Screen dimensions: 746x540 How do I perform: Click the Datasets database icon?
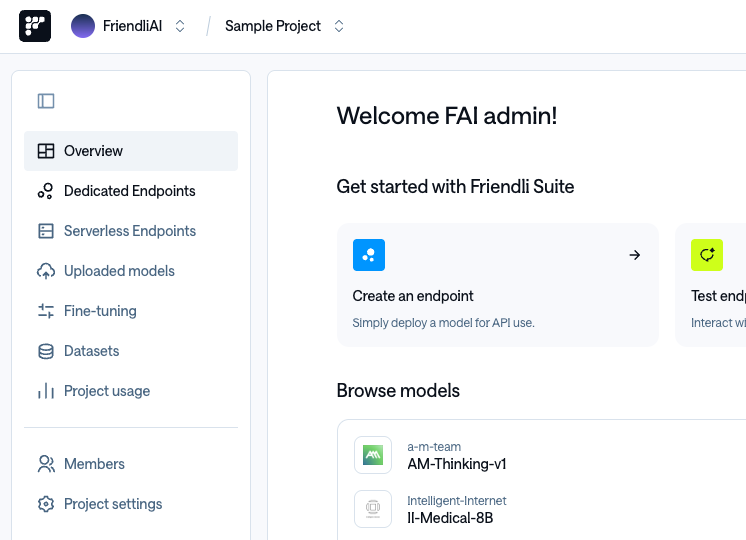pyautogui.click(x=46, y=351)
